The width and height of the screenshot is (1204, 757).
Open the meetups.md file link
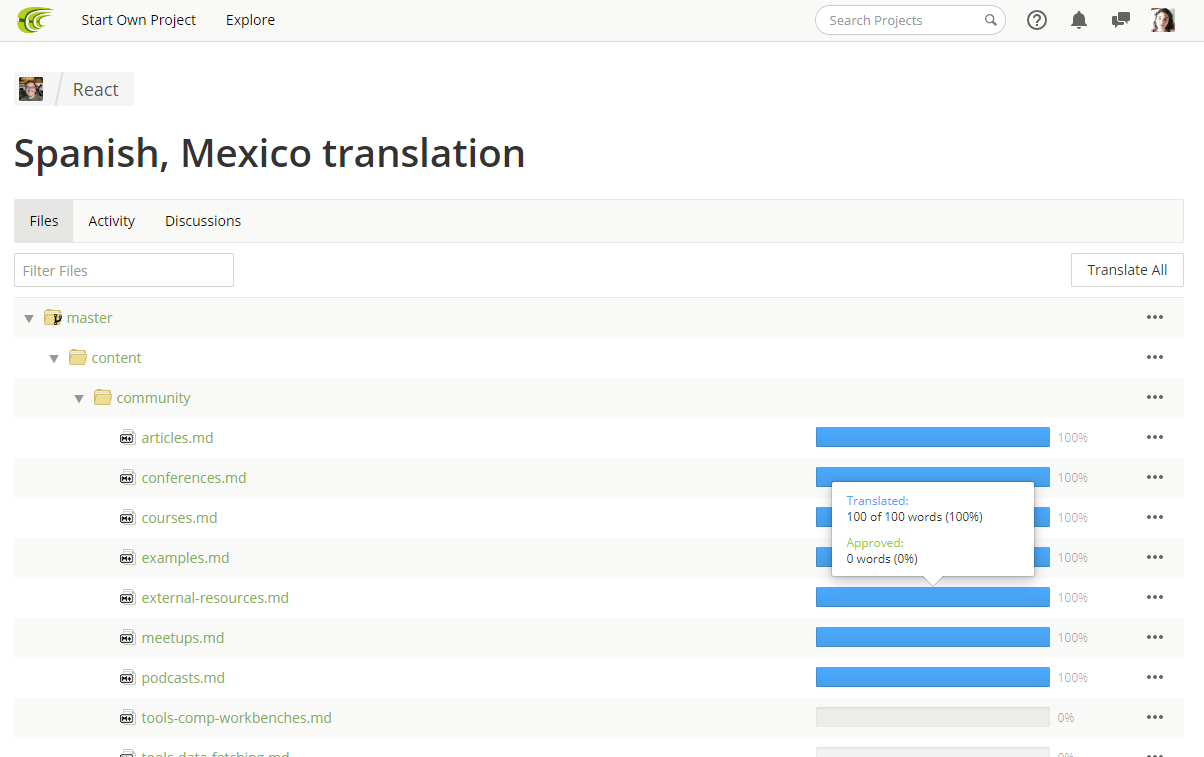[183, 638]
